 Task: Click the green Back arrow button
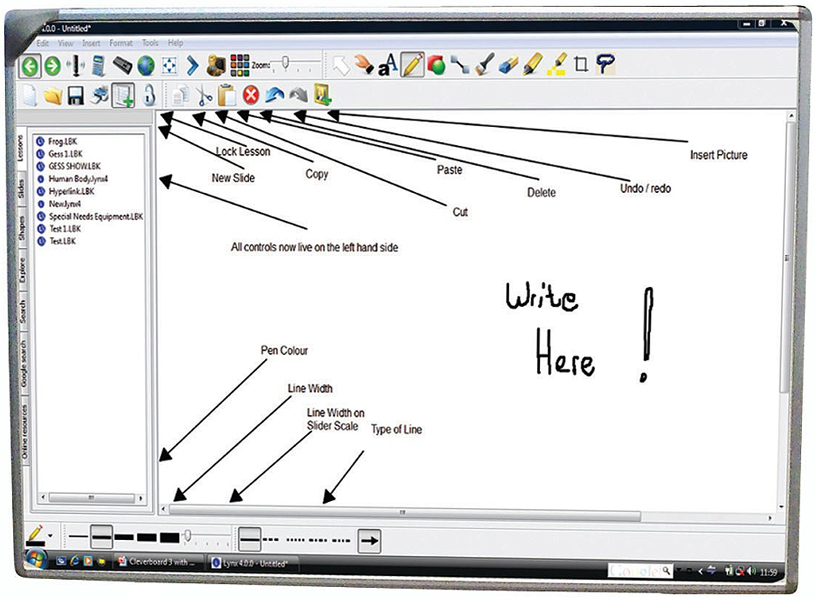pyautogui.click(x=29, y=66)
